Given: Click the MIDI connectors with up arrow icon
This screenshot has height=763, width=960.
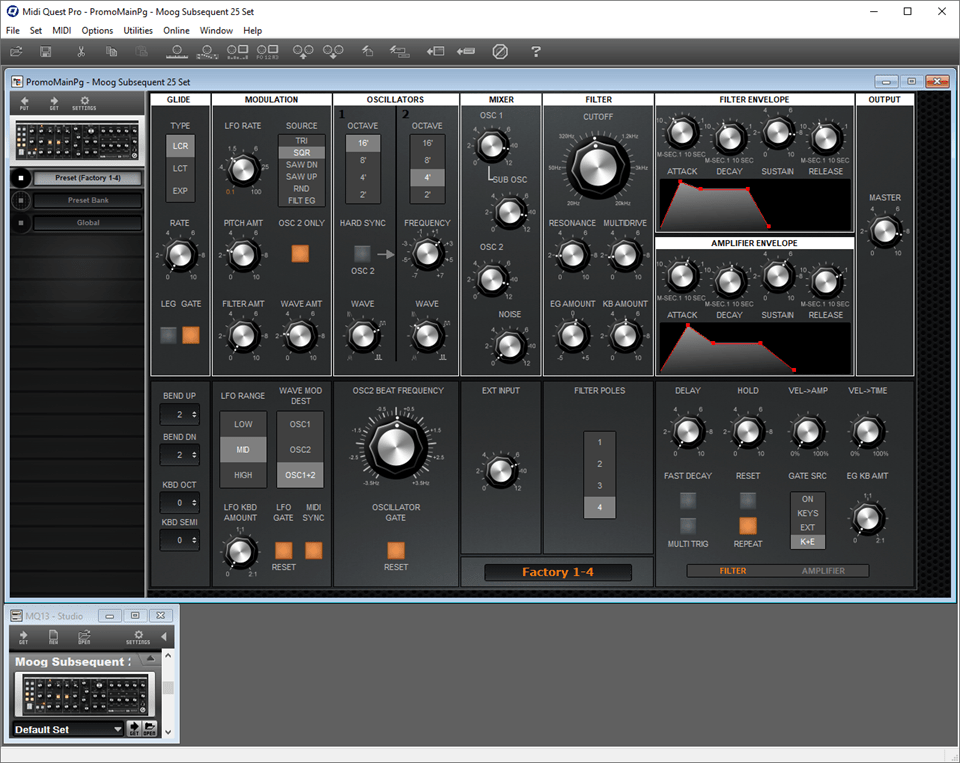Looking at the screenshot, I should point(303,52).
